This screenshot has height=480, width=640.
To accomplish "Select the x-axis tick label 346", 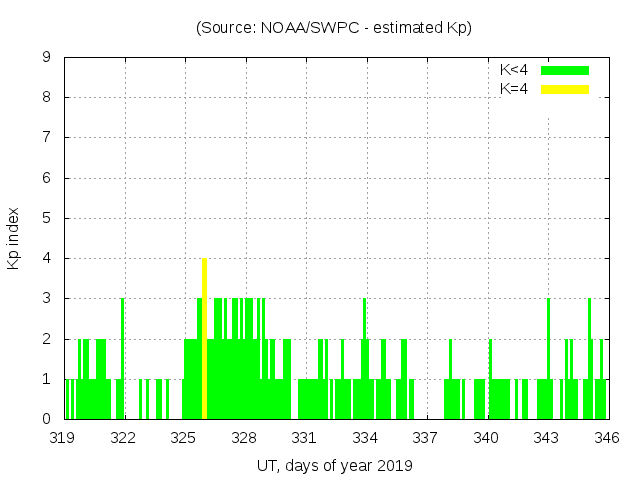I will click(x=607, y=437).
